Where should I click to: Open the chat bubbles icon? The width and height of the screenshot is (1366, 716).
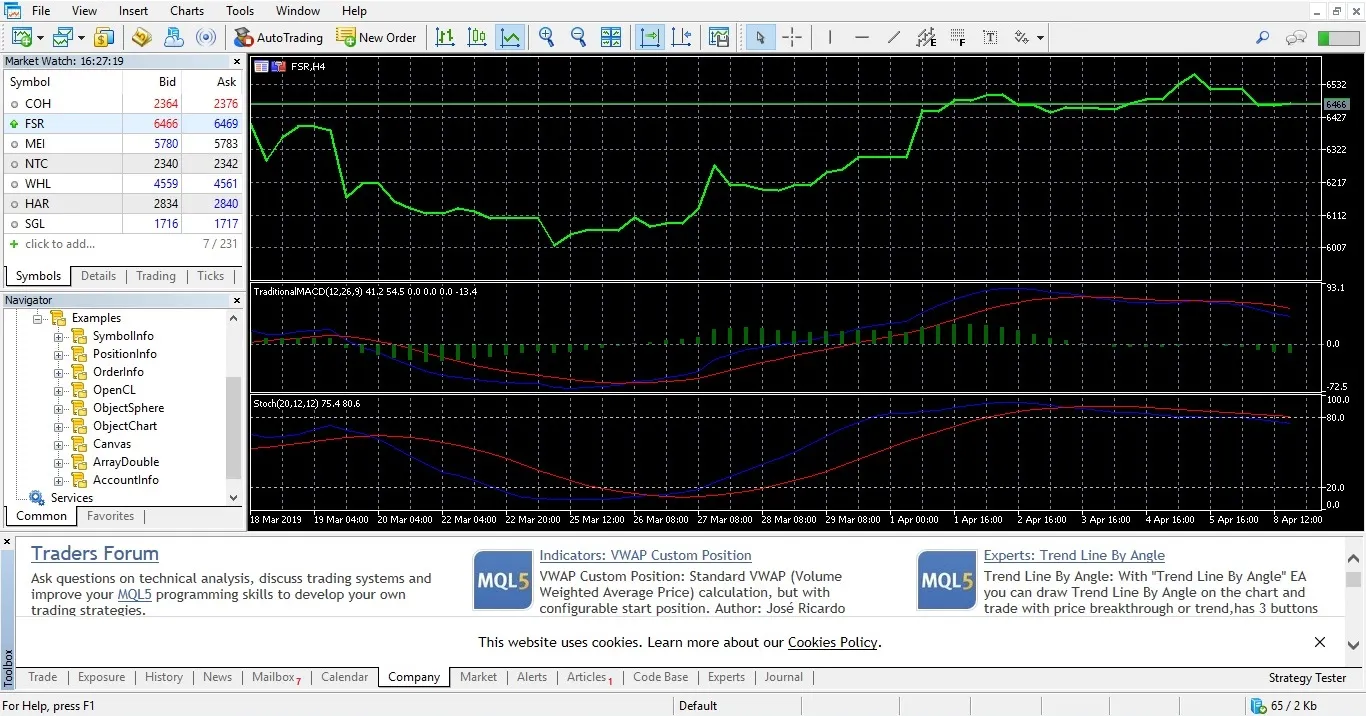1296,37
